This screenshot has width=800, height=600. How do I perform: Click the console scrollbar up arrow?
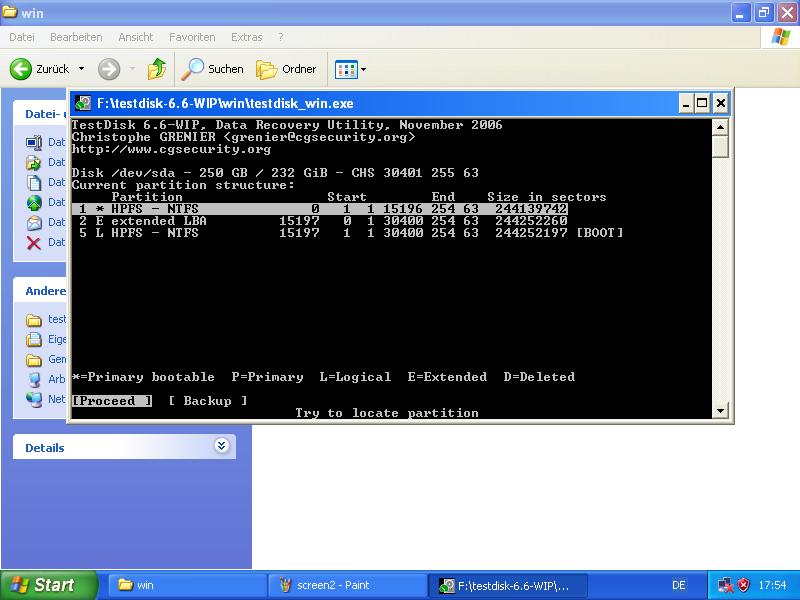click(x=720, y=127)
